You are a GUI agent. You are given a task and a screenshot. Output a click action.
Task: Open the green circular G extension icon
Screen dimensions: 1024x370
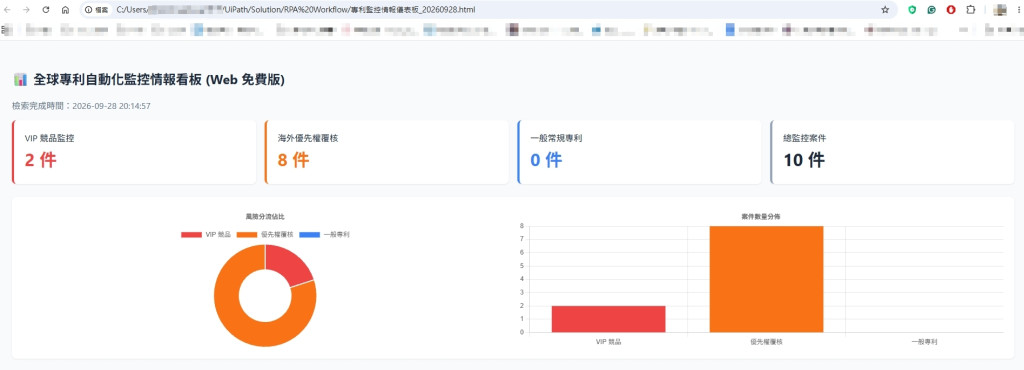tap(932, 10)
